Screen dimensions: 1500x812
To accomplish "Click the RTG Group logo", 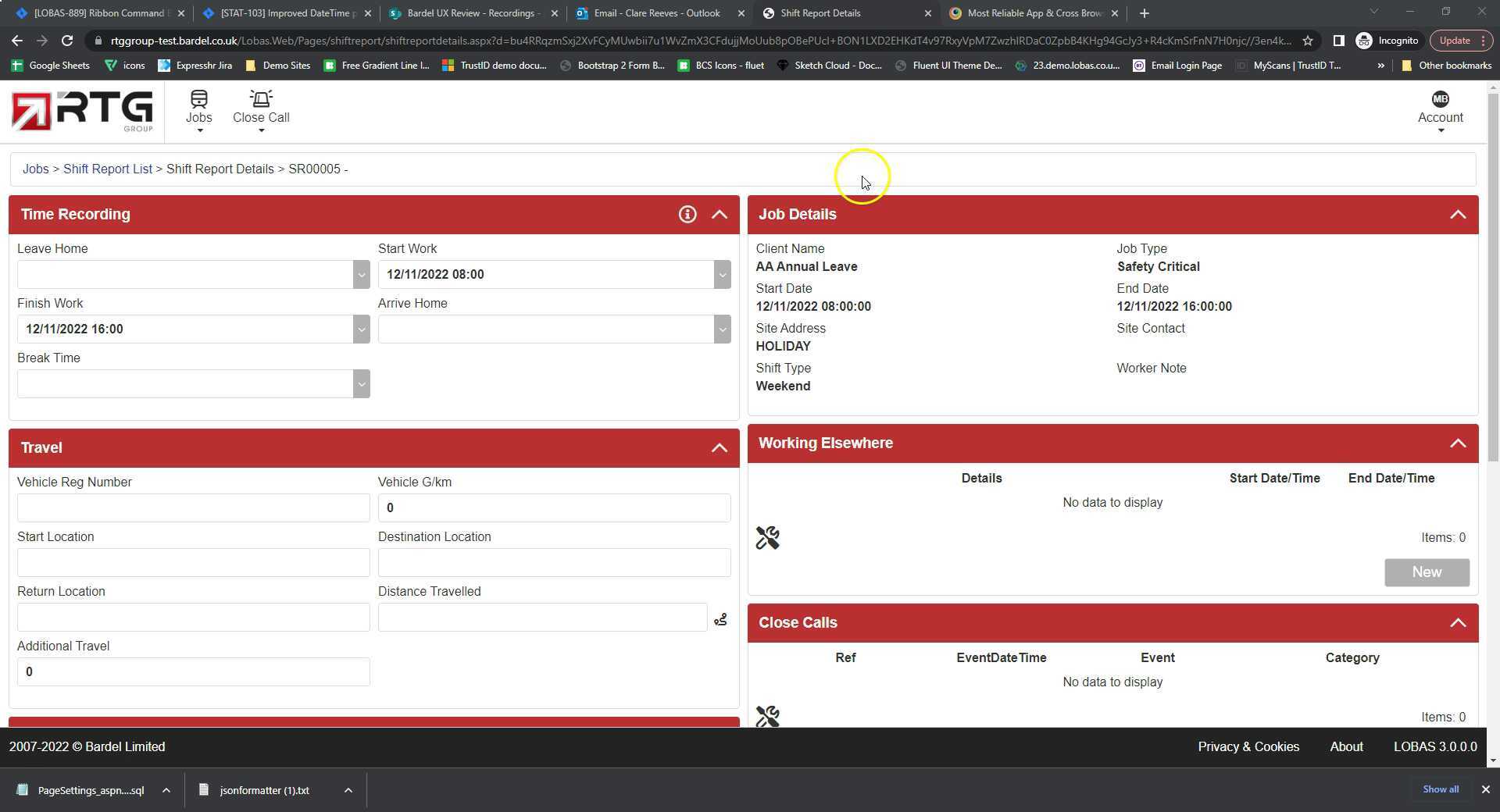I will [x=82, y=111].
